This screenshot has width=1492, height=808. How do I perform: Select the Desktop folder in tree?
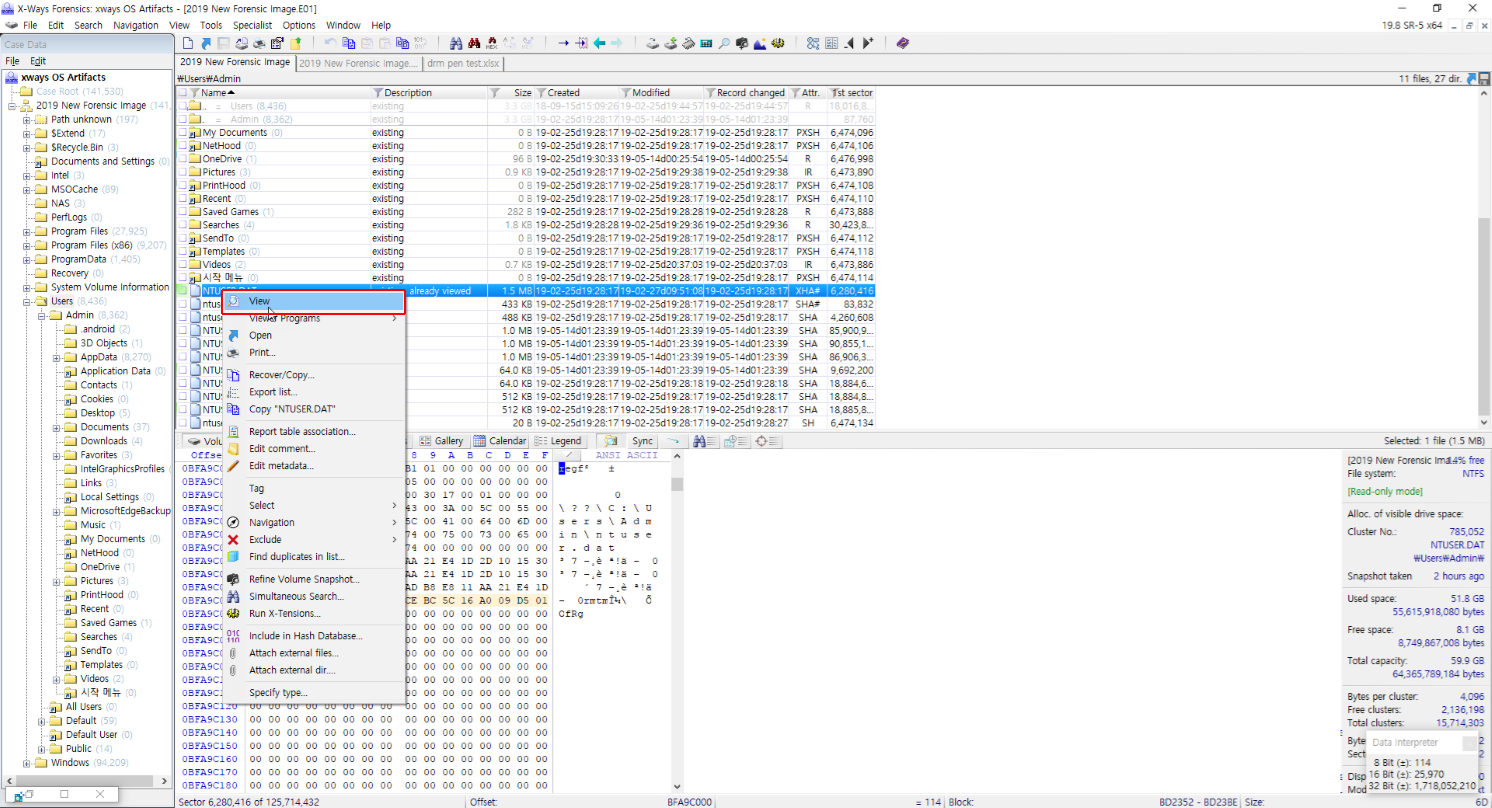tap(98, 413)
